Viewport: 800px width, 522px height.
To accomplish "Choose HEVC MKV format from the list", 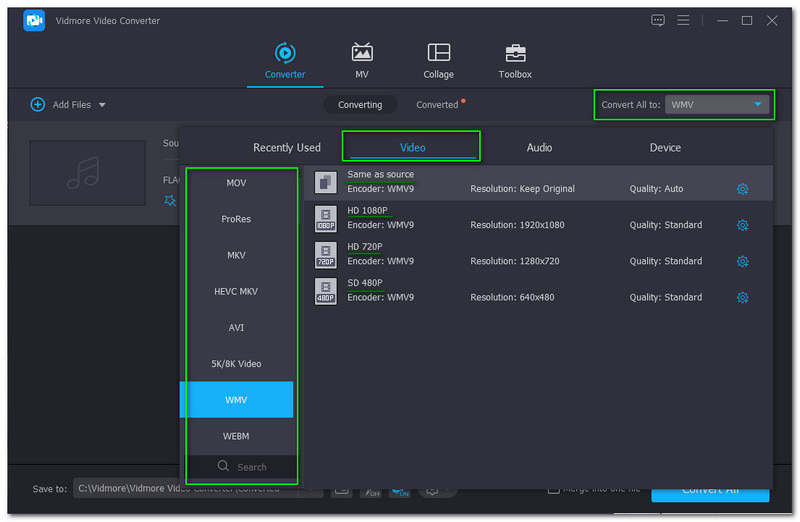I will (236, 291).
